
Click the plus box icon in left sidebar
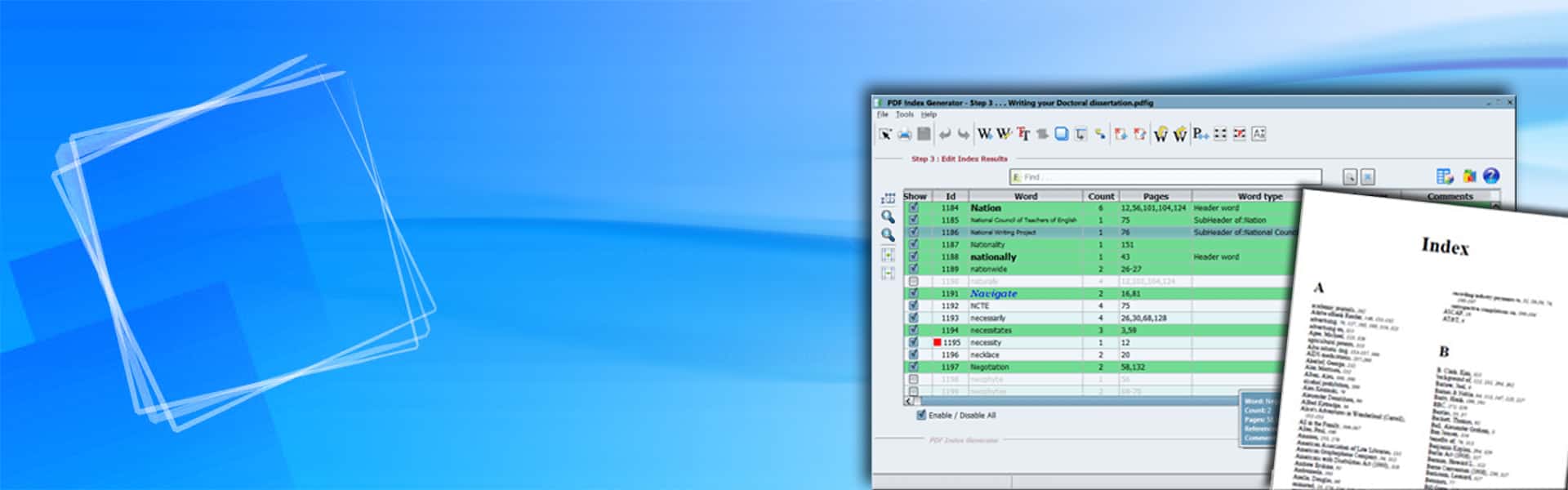click(888, 255)
